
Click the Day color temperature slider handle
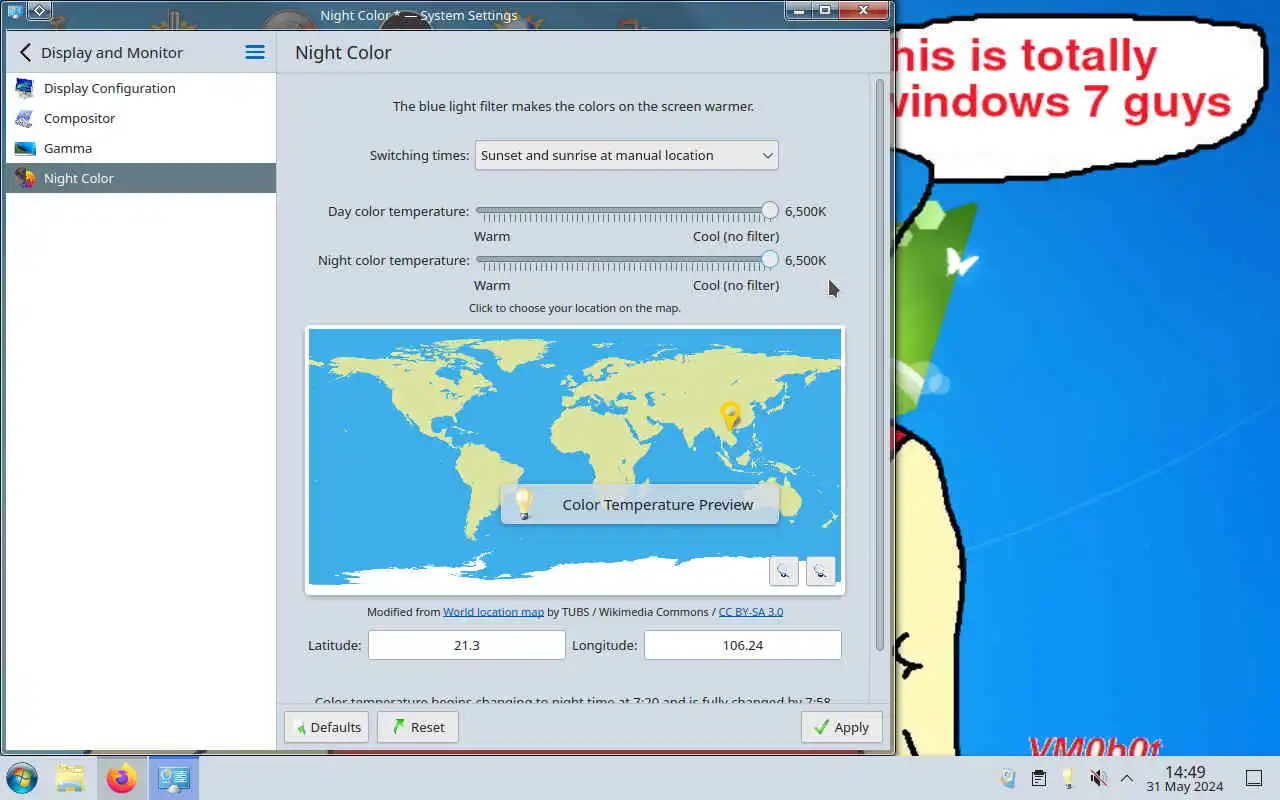click(x=769, y=210)
